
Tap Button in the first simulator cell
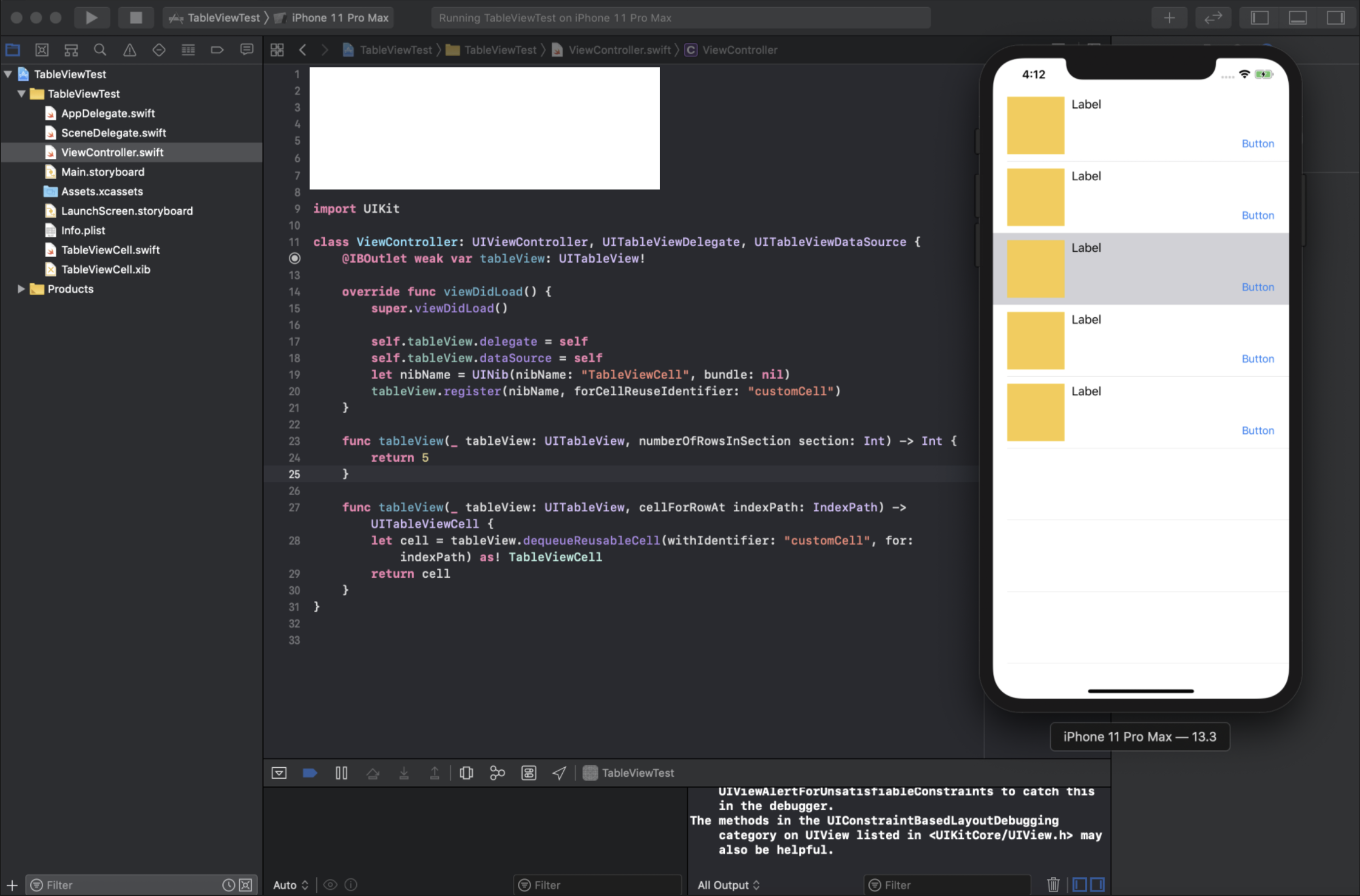pos(1257,144)
